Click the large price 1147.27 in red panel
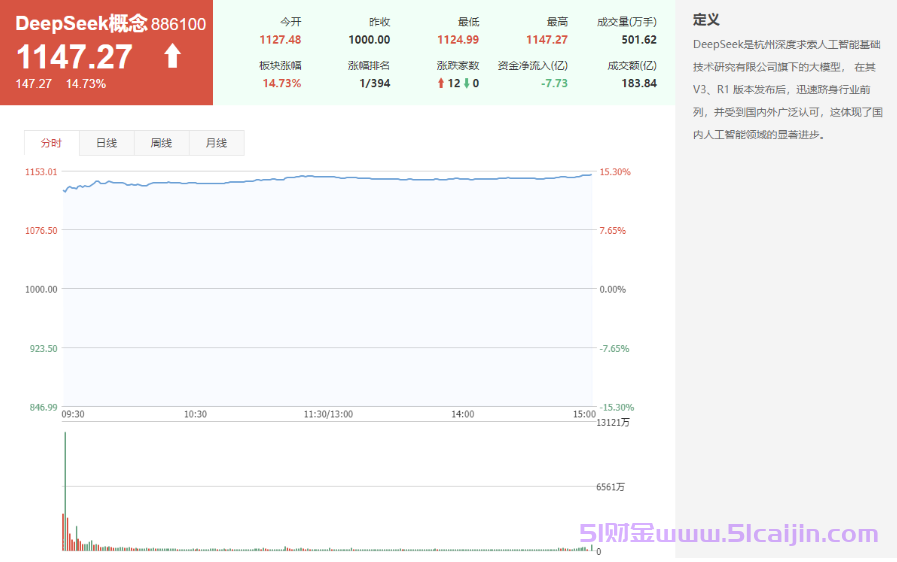The height and width of the screenshot is (562, 897). coord(74,57)
